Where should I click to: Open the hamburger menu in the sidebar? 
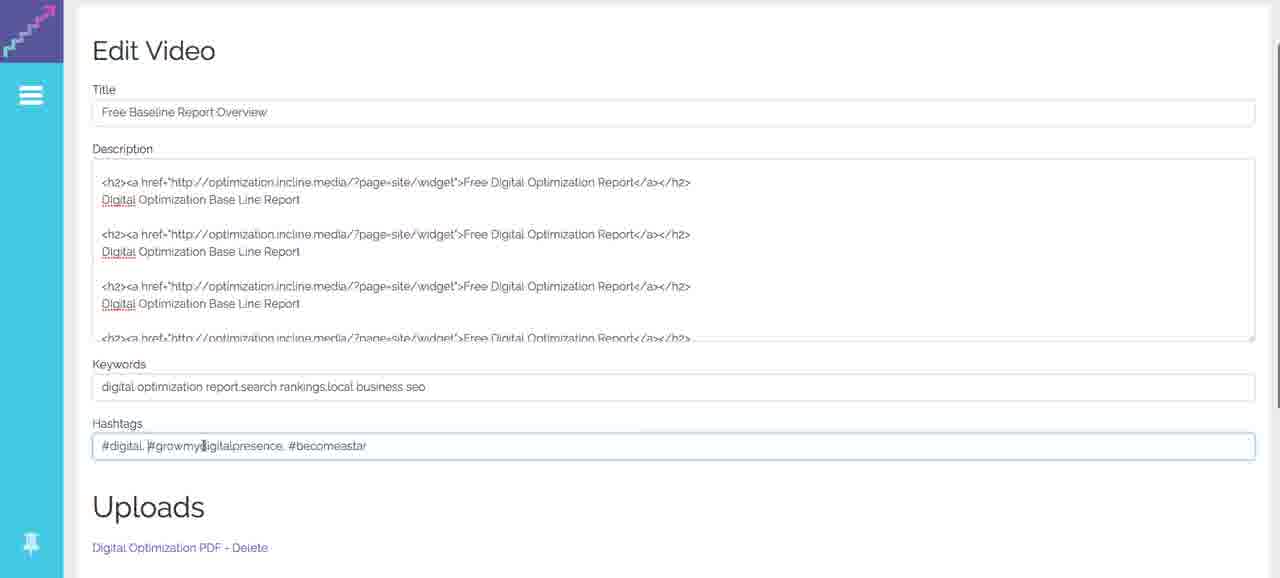point(31,95)
